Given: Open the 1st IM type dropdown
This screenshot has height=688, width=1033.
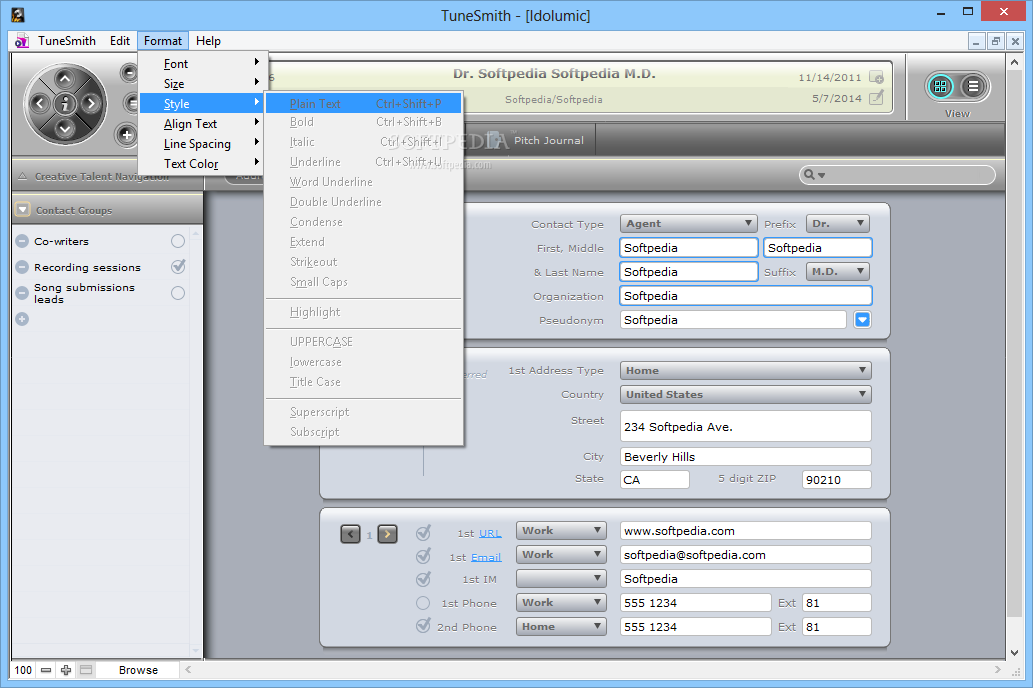Looking at the screenshot, I should [561, 579].
